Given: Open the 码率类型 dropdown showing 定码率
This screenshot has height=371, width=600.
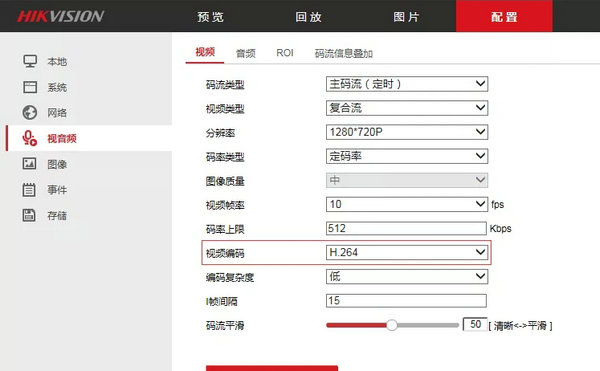Looking at the screenshot, I should pyautogui.click(x=407, y=156).
